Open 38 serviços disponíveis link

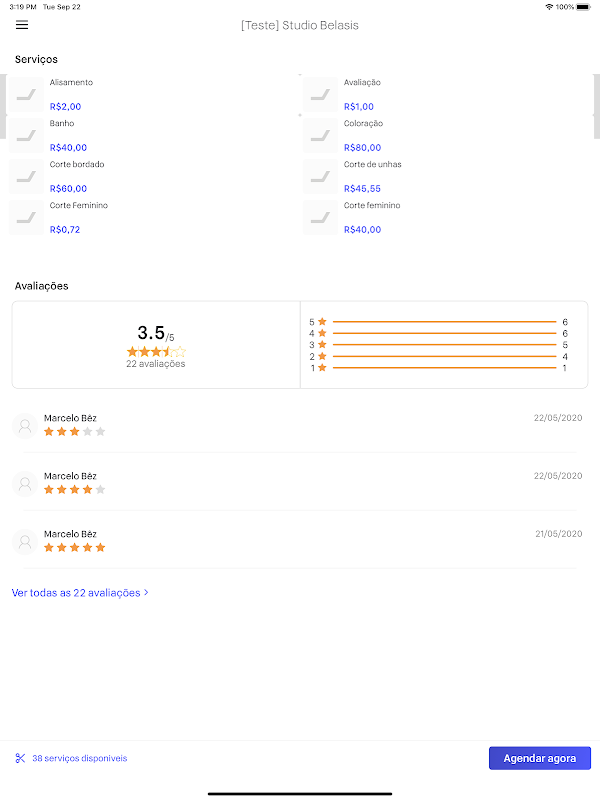(79, 758)
